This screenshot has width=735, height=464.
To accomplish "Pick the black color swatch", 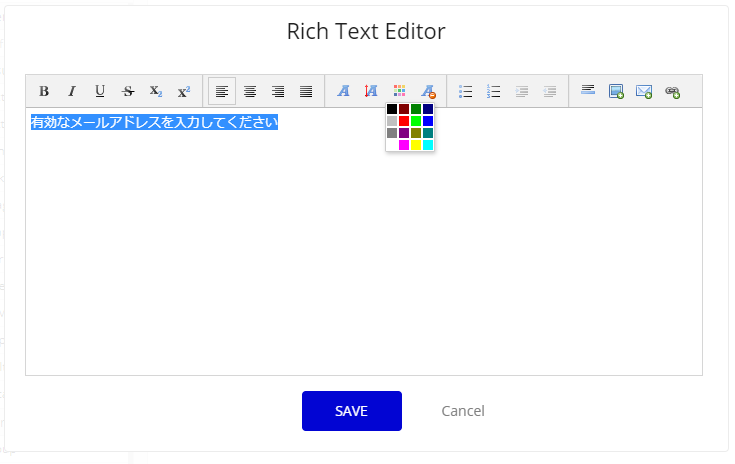I will 392,109.
